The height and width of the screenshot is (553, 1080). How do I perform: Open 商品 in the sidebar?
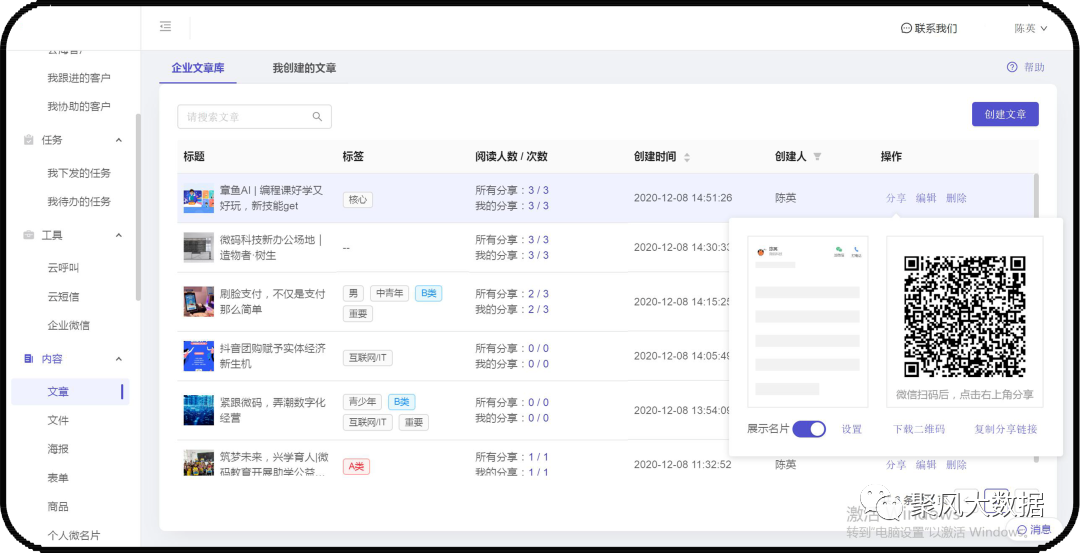(58, 507)
